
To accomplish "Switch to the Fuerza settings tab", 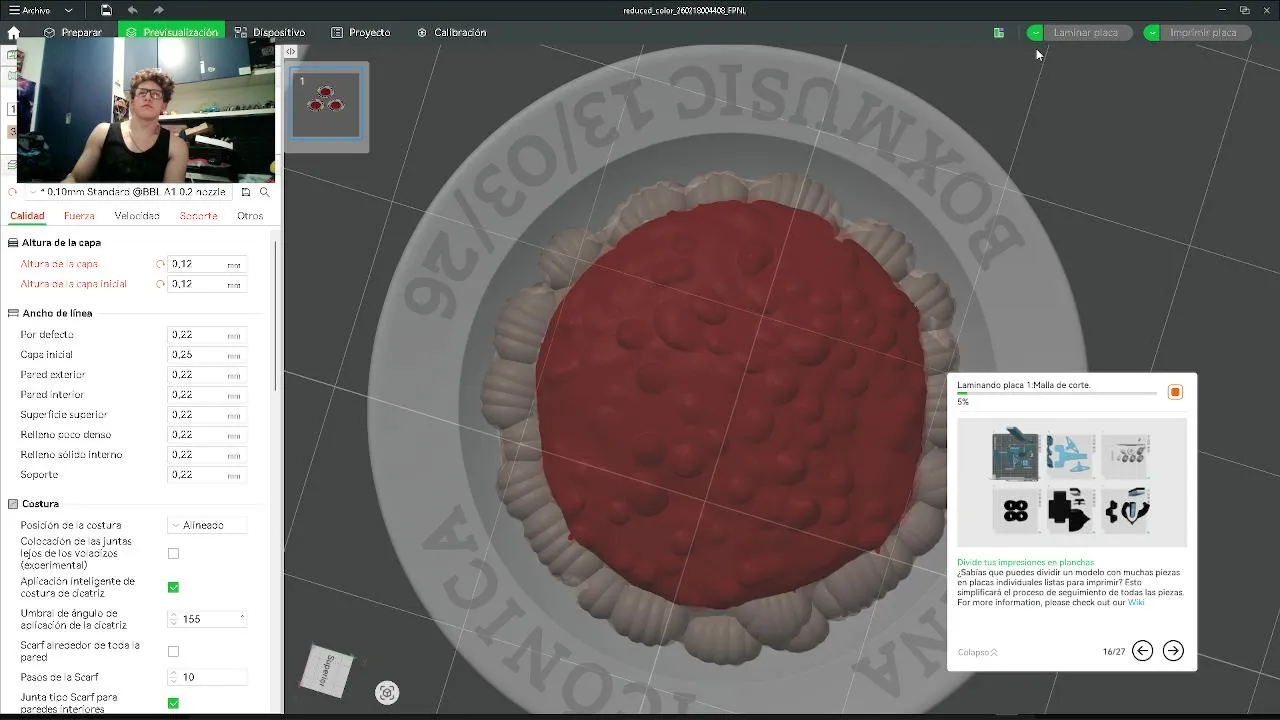I will coord(79,216).
